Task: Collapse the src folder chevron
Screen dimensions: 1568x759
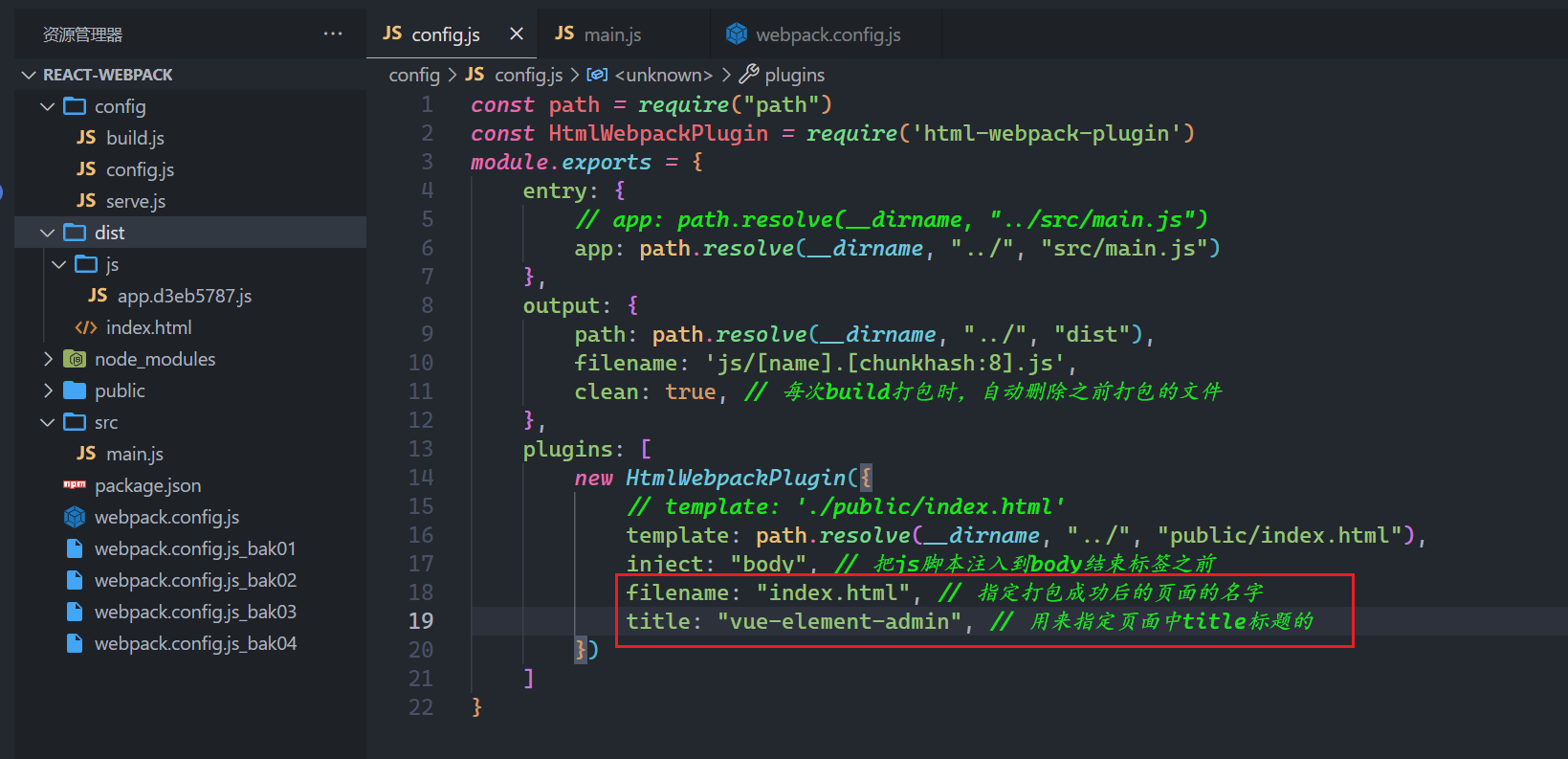Action: (48, 422)
